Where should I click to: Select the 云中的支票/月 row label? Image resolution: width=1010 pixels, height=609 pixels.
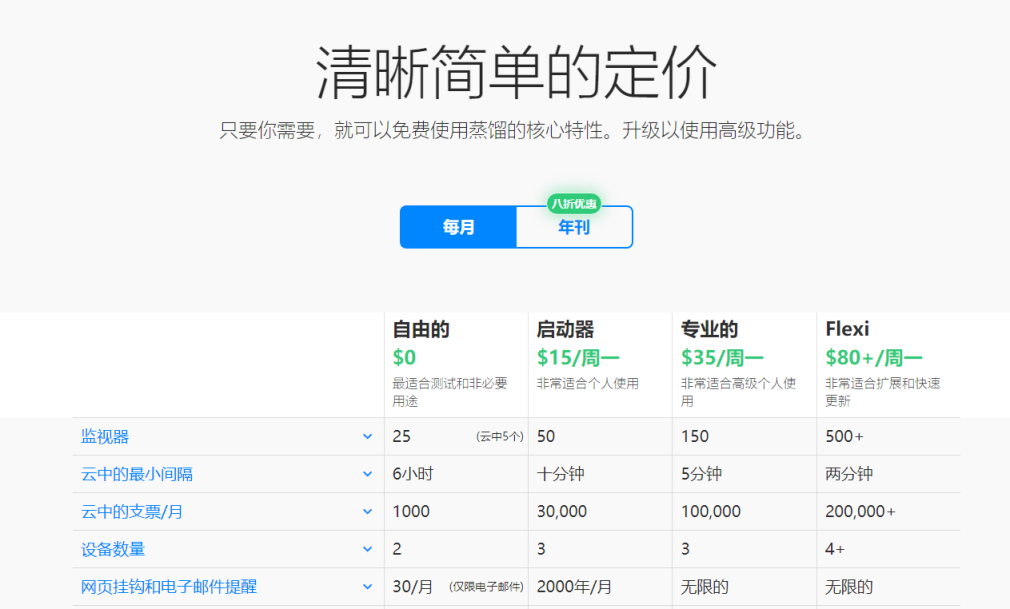click(132, 512)
